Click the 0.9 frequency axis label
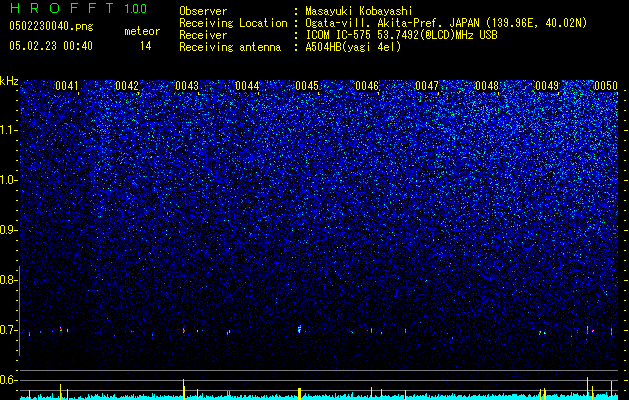This screenshot has height=400, width=629. coord(7,230)
